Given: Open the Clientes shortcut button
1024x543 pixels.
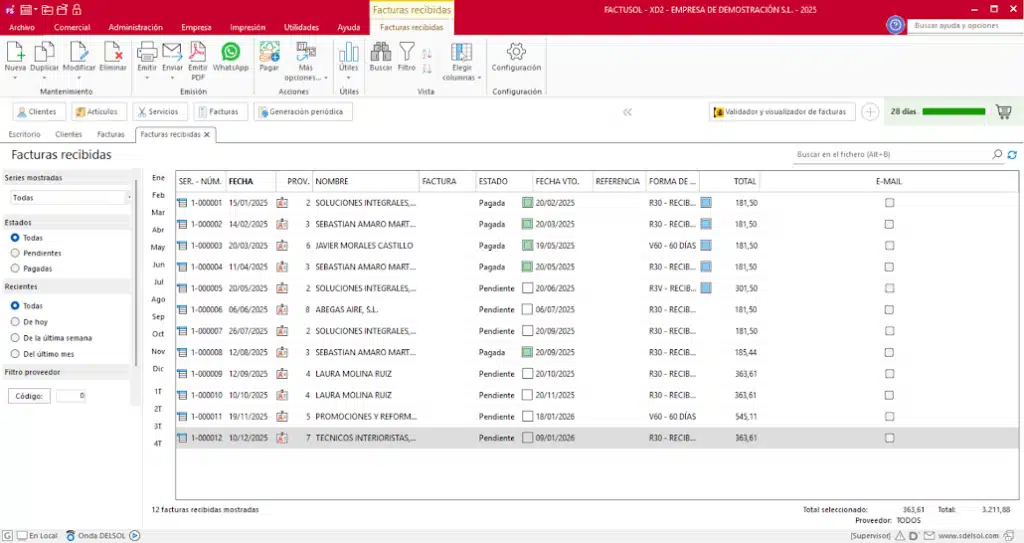Looking at the screenshot, I should [x=39, y=112].
